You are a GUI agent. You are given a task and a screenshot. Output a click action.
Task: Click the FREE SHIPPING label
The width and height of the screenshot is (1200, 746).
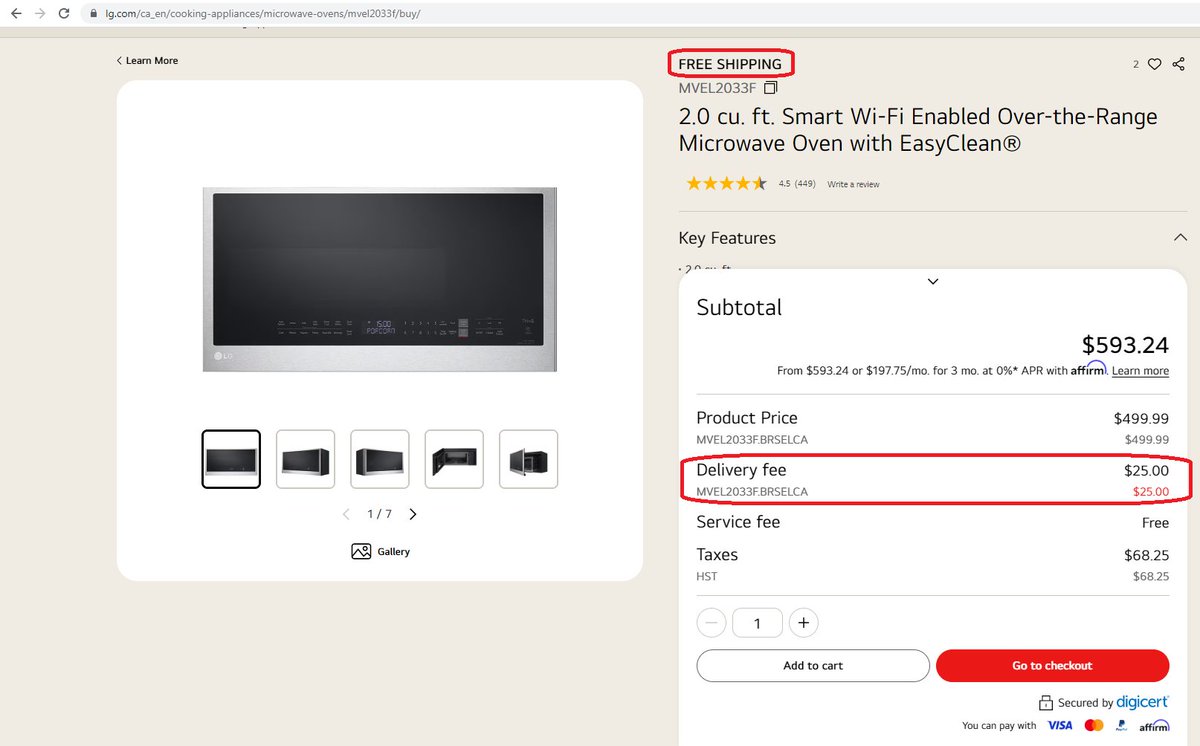[x=730, y=64]
